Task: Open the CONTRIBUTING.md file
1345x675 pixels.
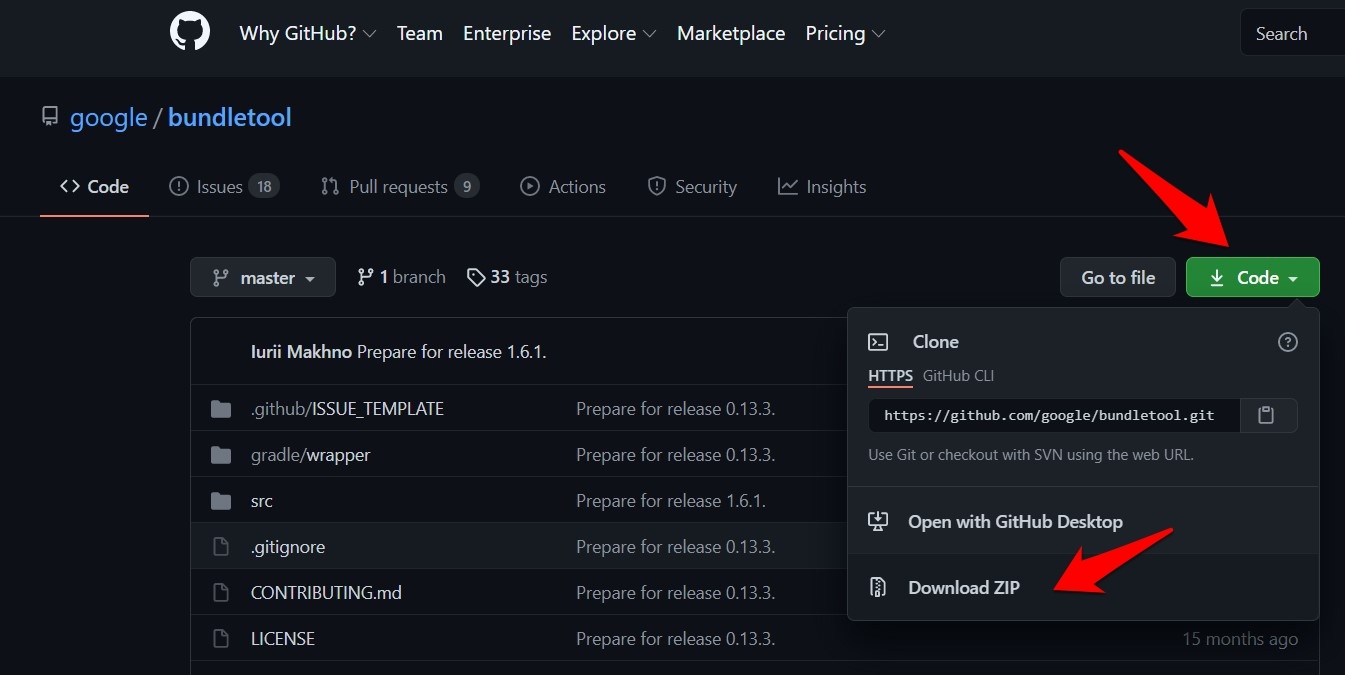Action: [326, 593]
